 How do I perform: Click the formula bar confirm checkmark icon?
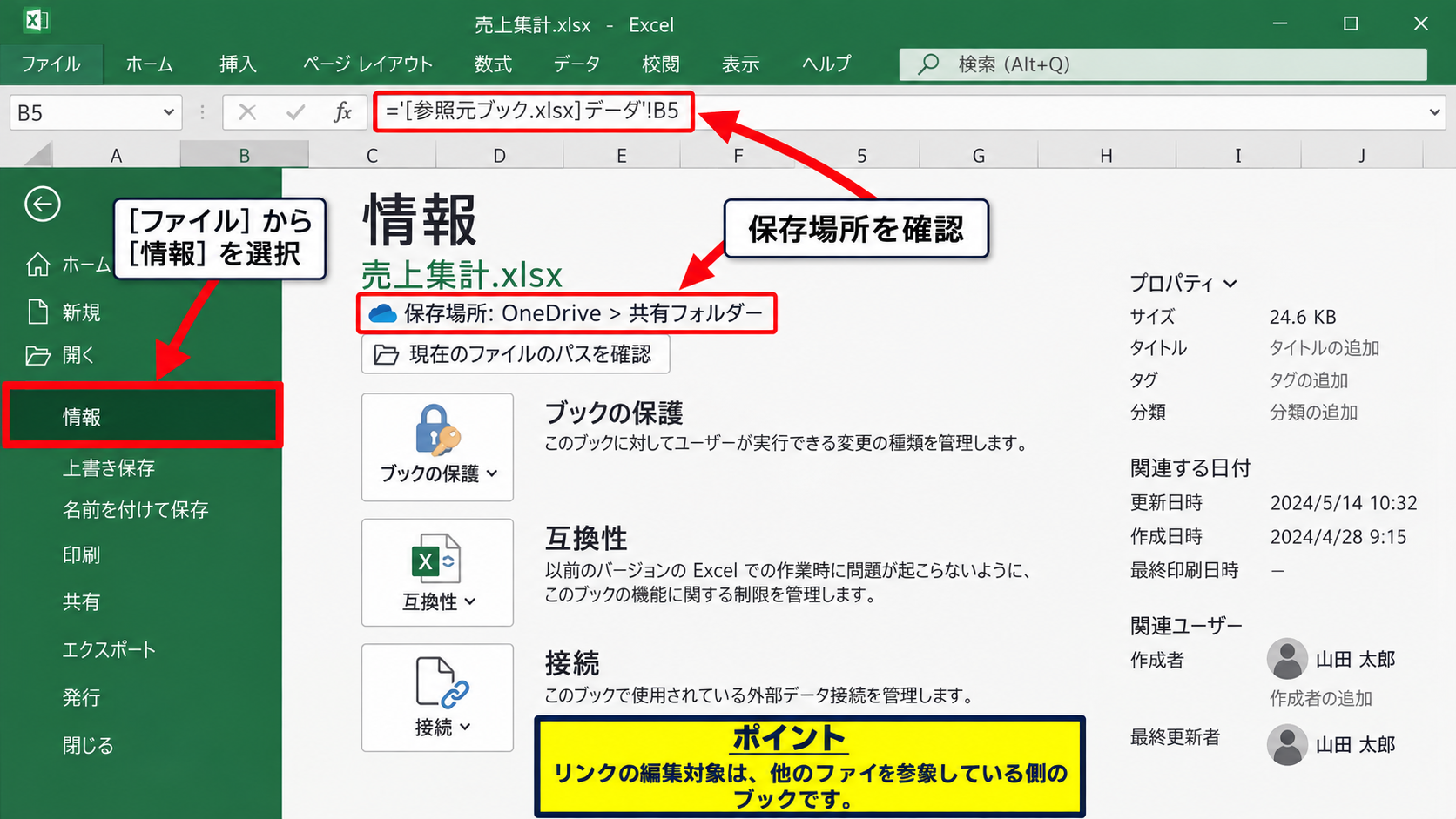point(295,112)
